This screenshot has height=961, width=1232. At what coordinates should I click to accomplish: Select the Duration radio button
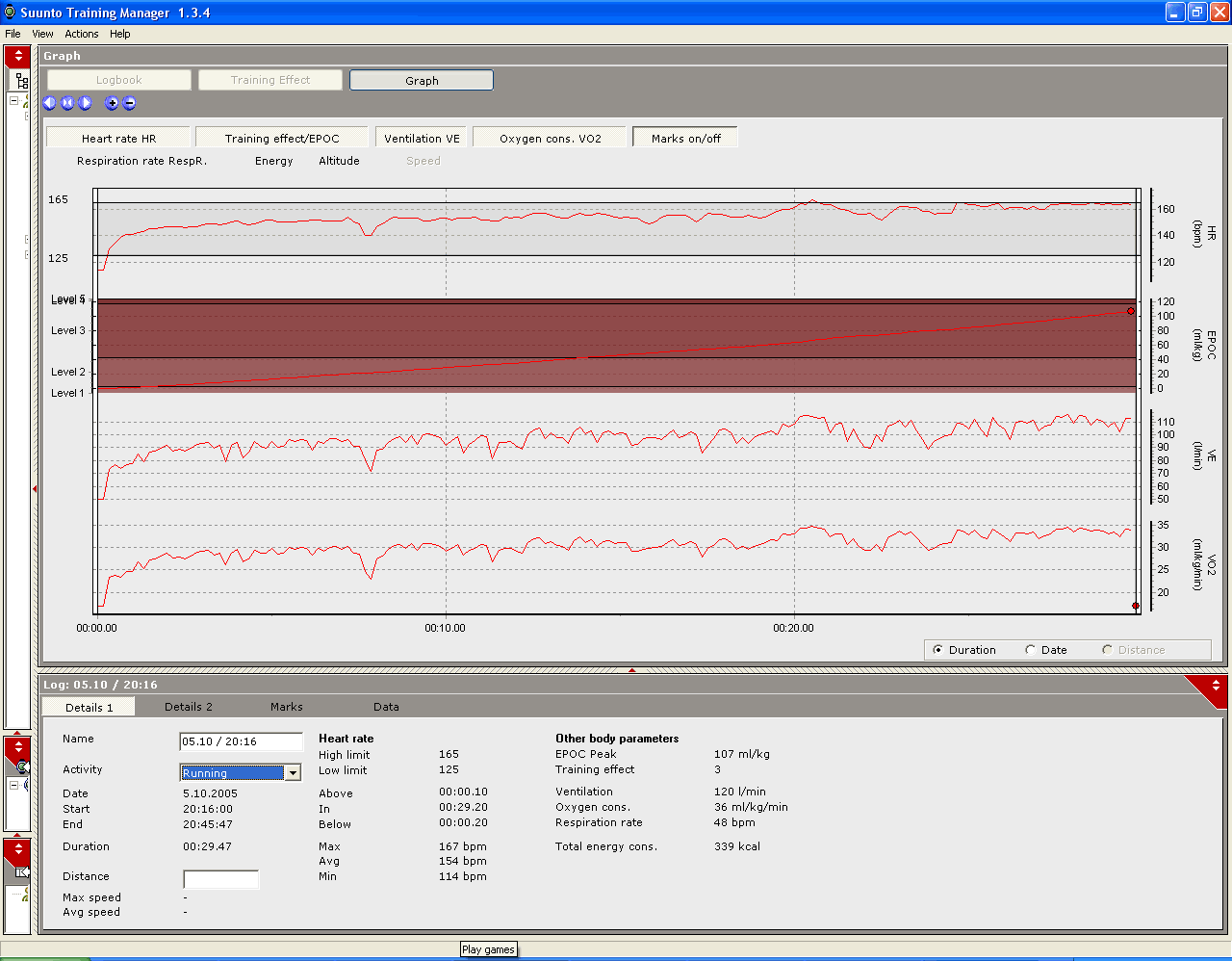tap(938, 650)
